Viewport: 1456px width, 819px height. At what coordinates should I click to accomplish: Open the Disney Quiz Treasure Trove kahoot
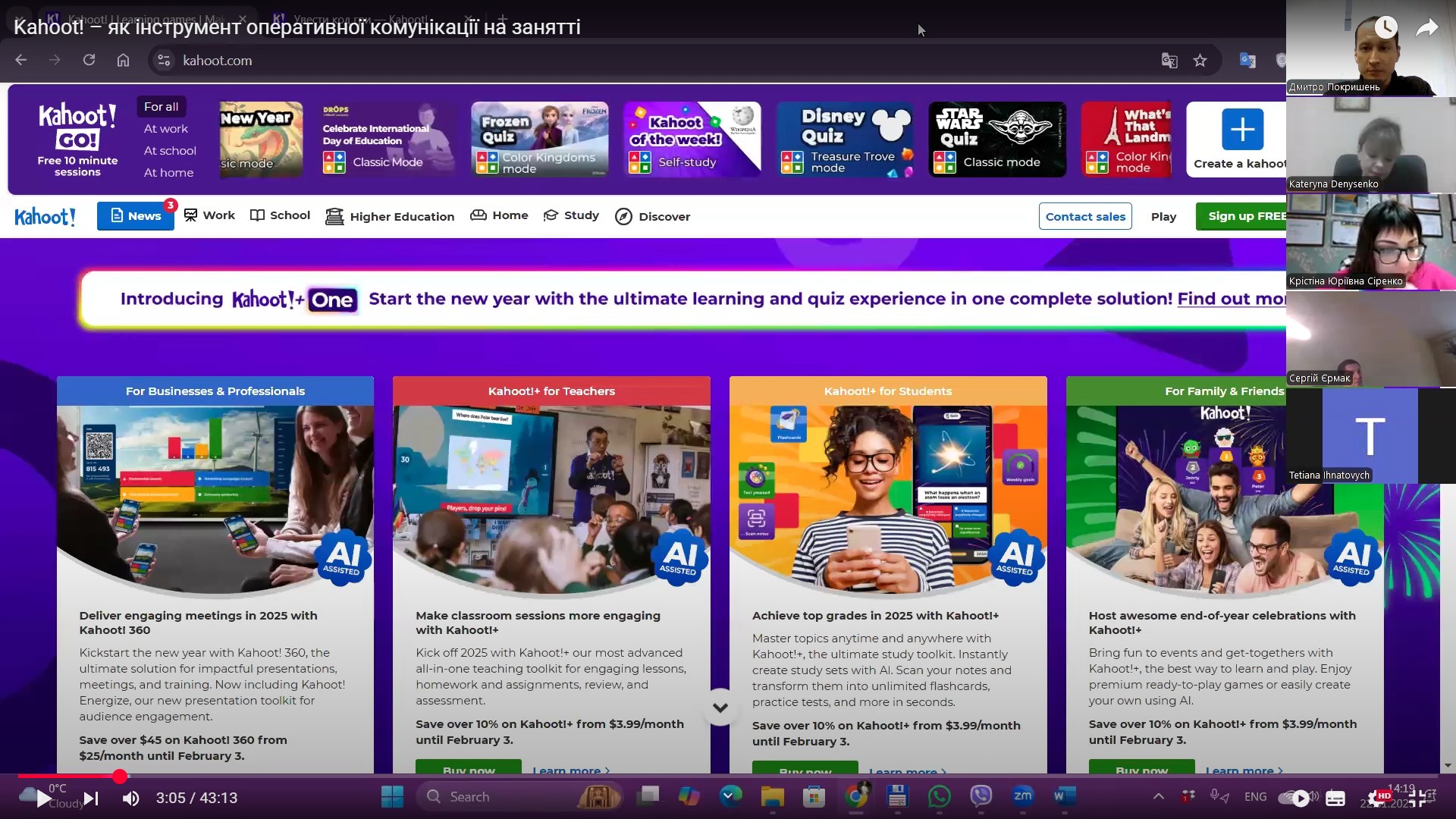pyautogui.click(x=845, y=140)
